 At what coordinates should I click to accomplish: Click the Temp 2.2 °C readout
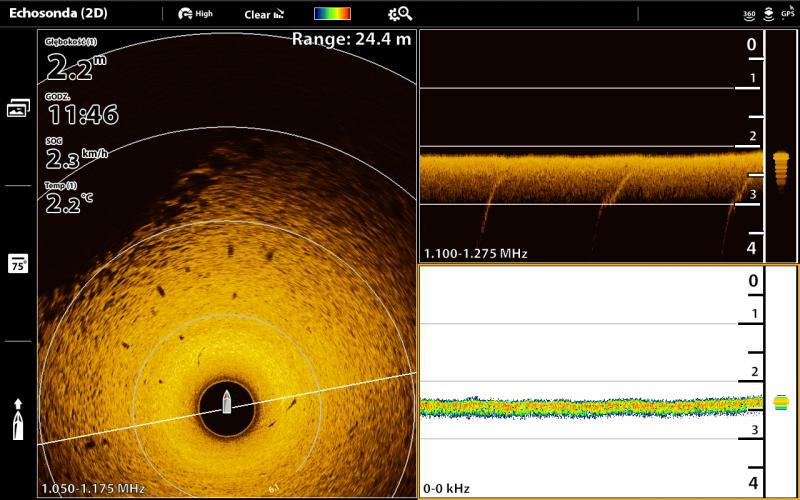[x=70, y=201]
